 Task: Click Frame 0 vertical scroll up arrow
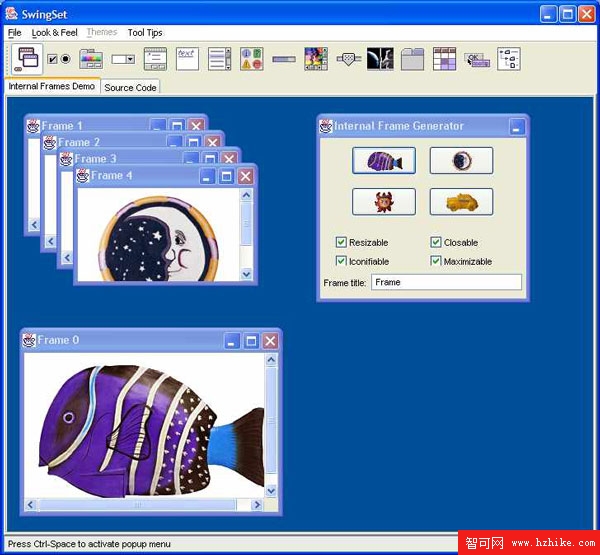(x=271, y=360)
